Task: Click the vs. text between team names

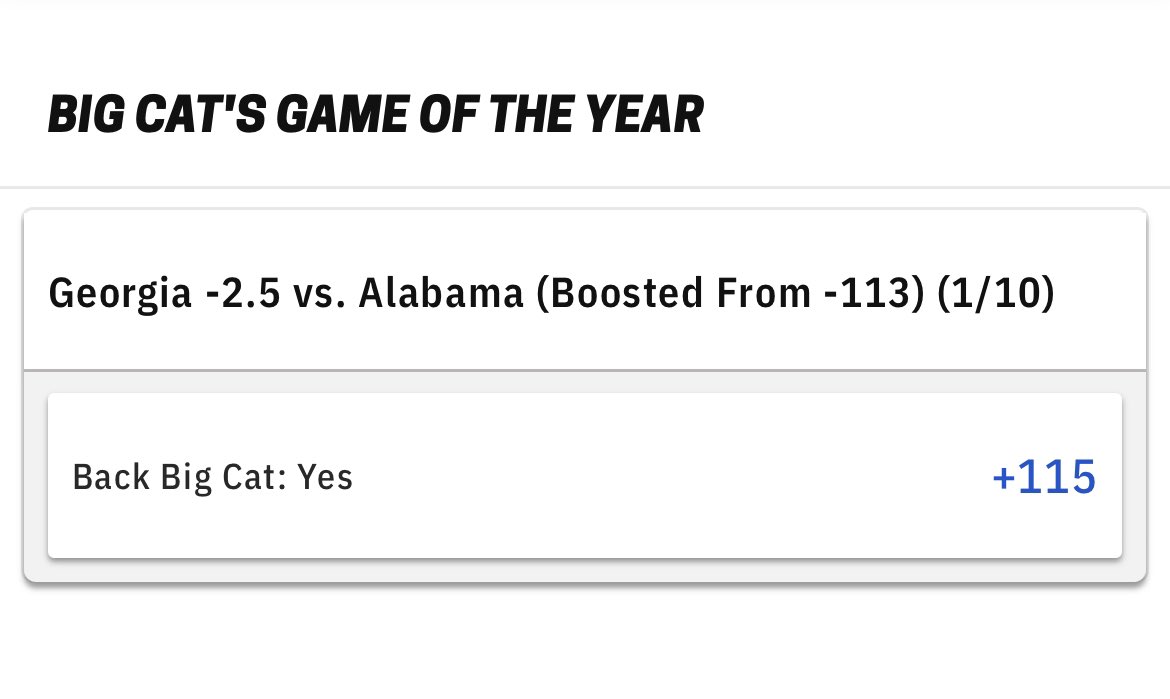Action: pos(319,293)
